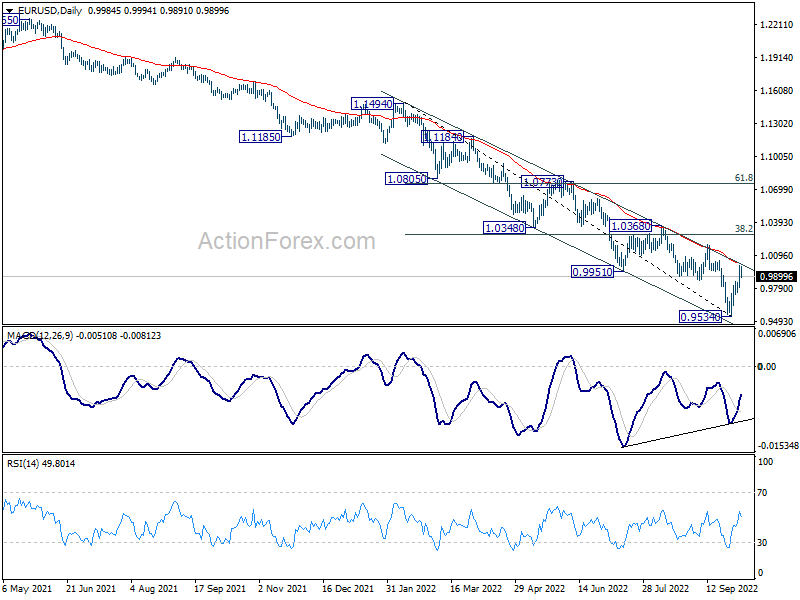Click the 31 Jan 2022 date label
Viewport: 800px width, 600px height.
pos(411,589)
